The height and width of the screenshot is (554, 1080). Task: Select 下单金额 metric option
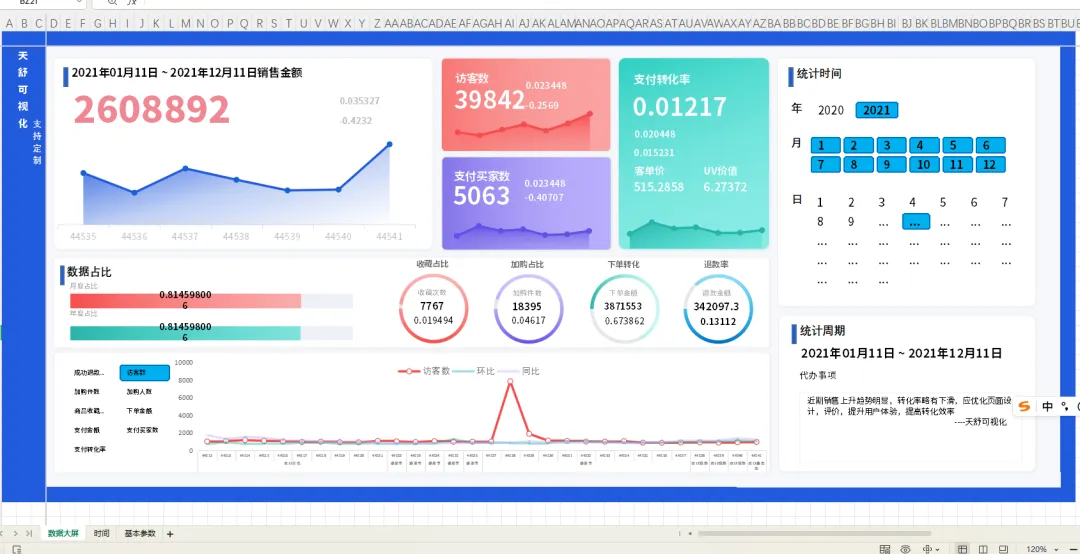[139, 411]
